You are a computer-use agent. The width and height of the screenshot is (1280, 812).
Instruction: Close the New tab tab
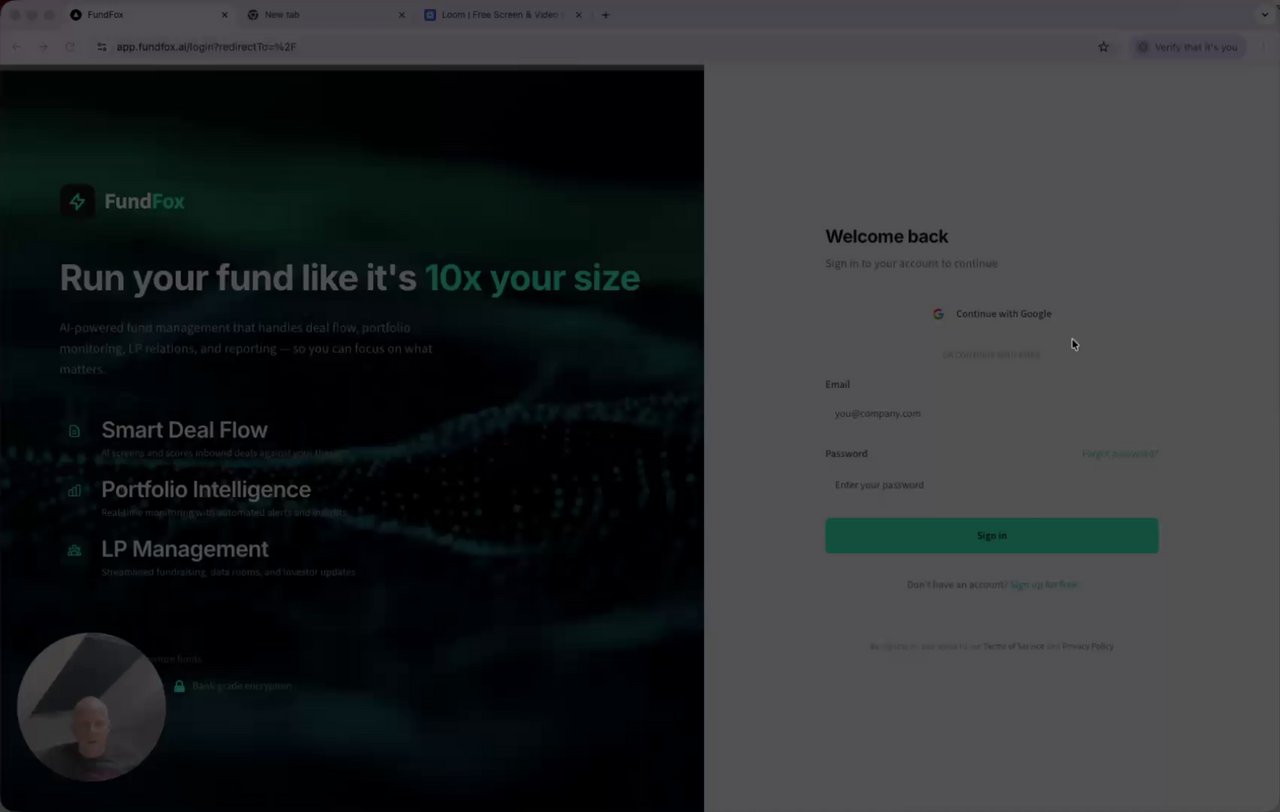coord(402,15)
